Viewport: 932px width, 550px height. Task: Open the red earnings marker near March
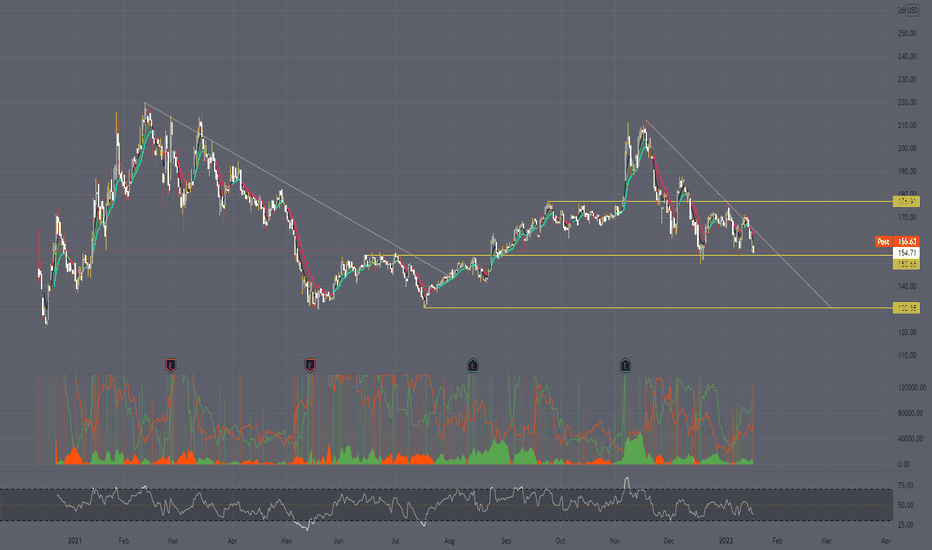[171, 365]
